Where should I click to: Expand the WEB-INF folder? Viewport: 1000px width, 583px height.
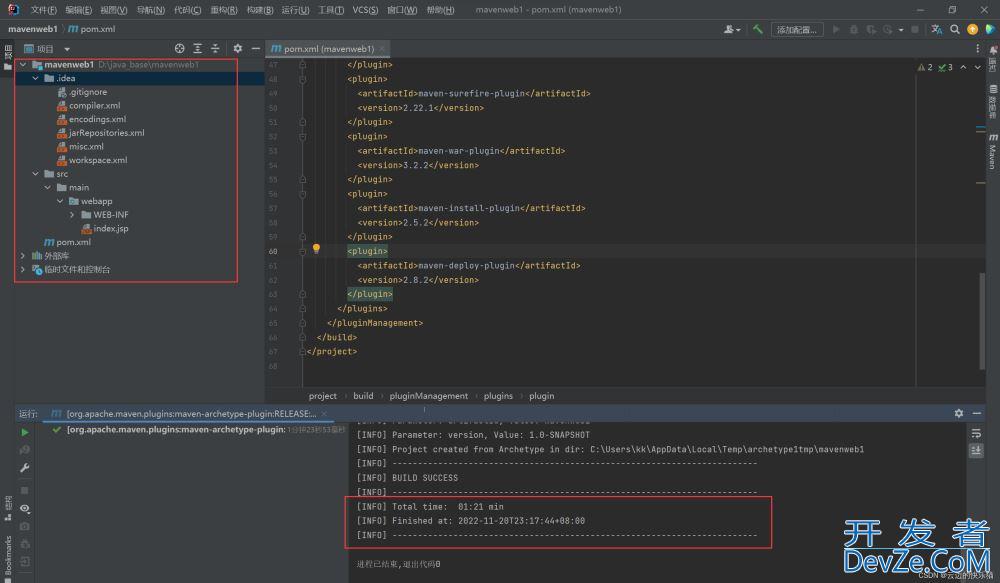pyautogui.click(x=72, y=214)
